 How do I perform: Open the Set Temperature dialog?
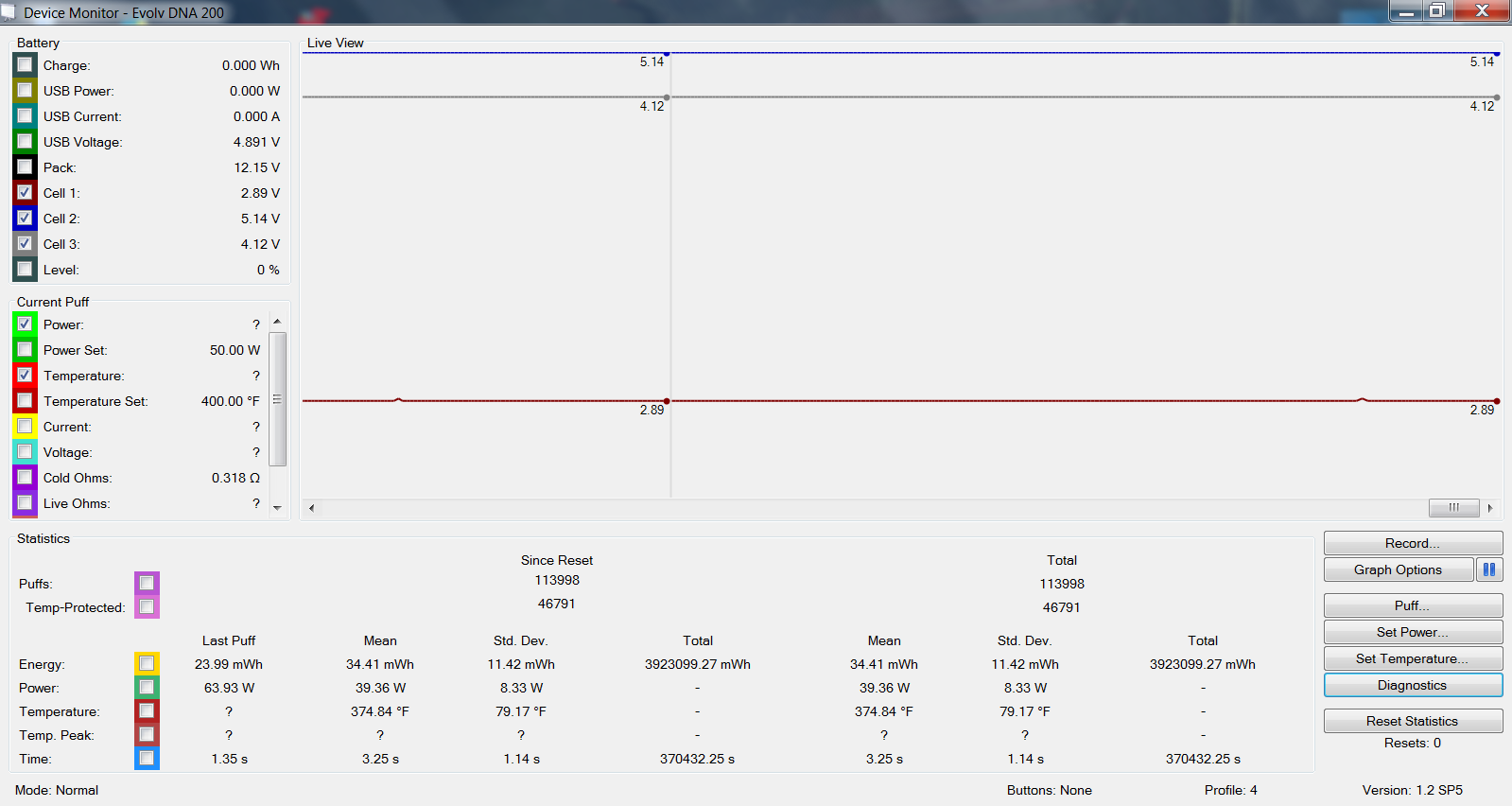[1412, 658]
